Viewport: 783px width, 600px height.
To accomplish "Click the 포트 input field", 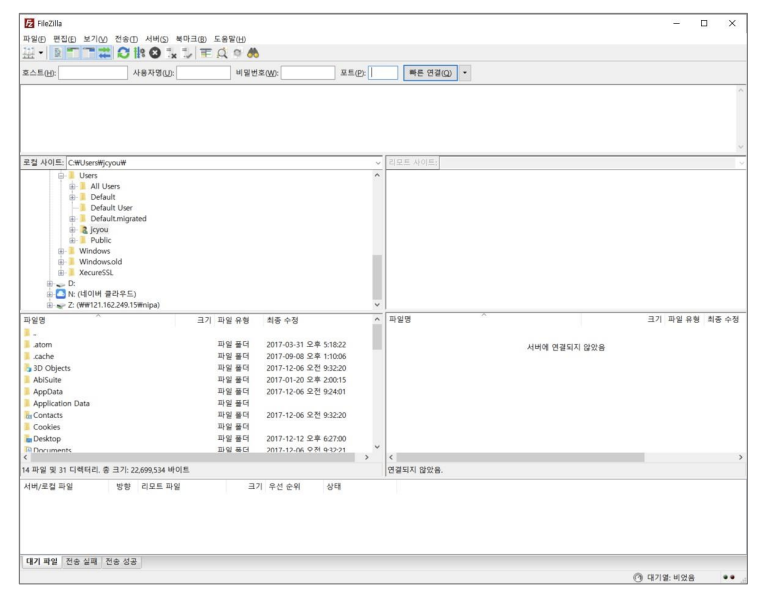I will (x=383, y=73).
